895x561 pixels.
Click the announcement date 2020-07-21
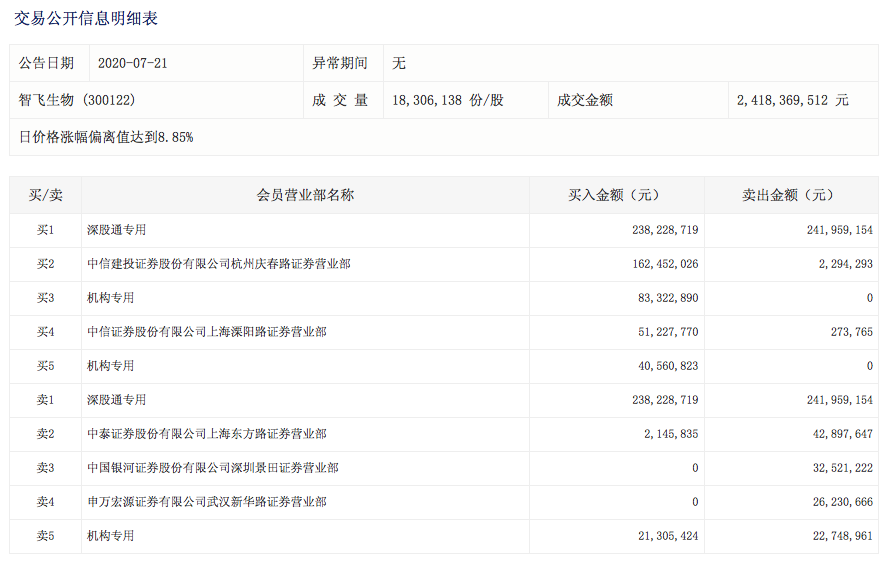click(132, 63)
